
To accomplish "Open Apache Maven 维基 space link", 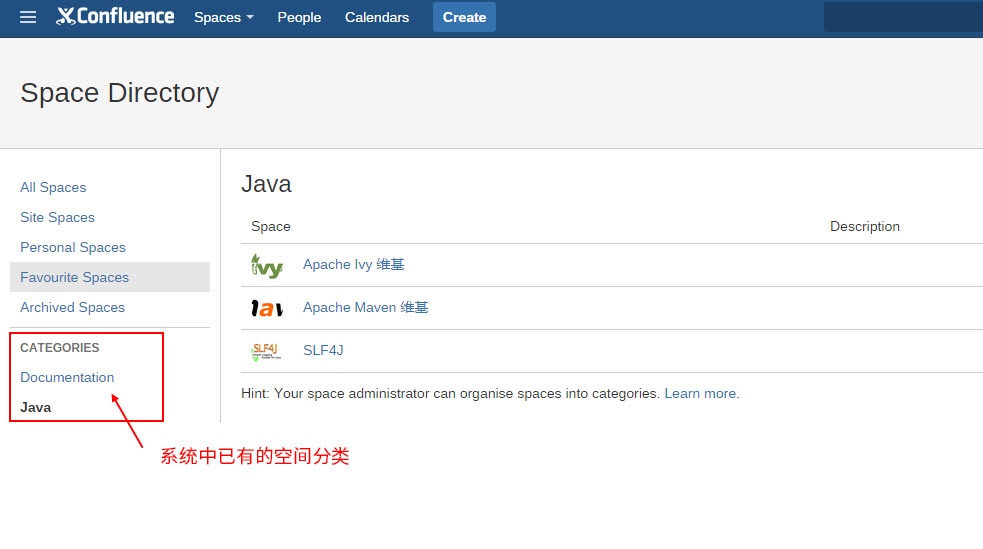I will (365, 308).
